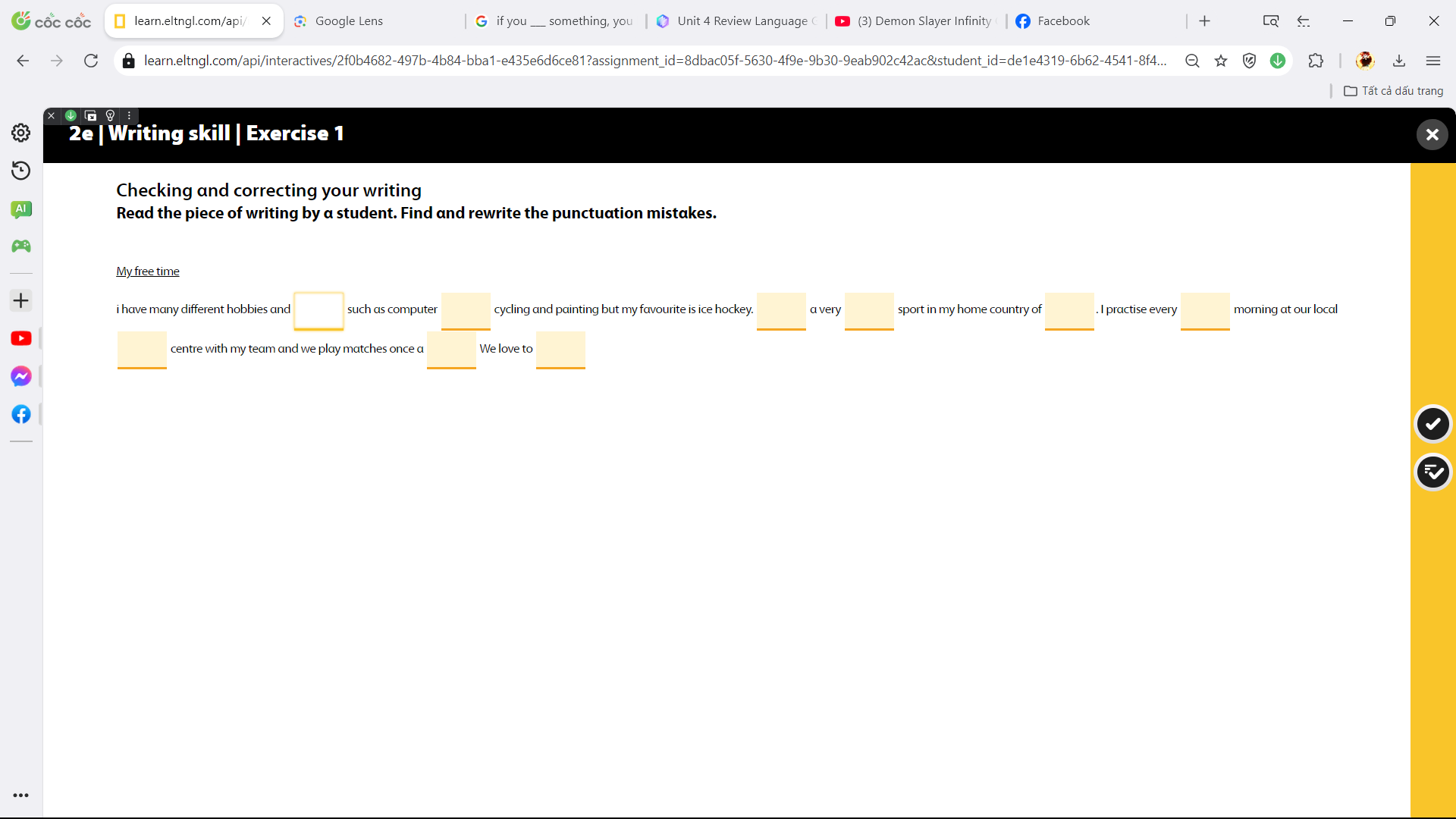The image size is (1456, 819).
Task: Click the lightbulb icon in mini toolbar
Action: click(x=110, y=115)
